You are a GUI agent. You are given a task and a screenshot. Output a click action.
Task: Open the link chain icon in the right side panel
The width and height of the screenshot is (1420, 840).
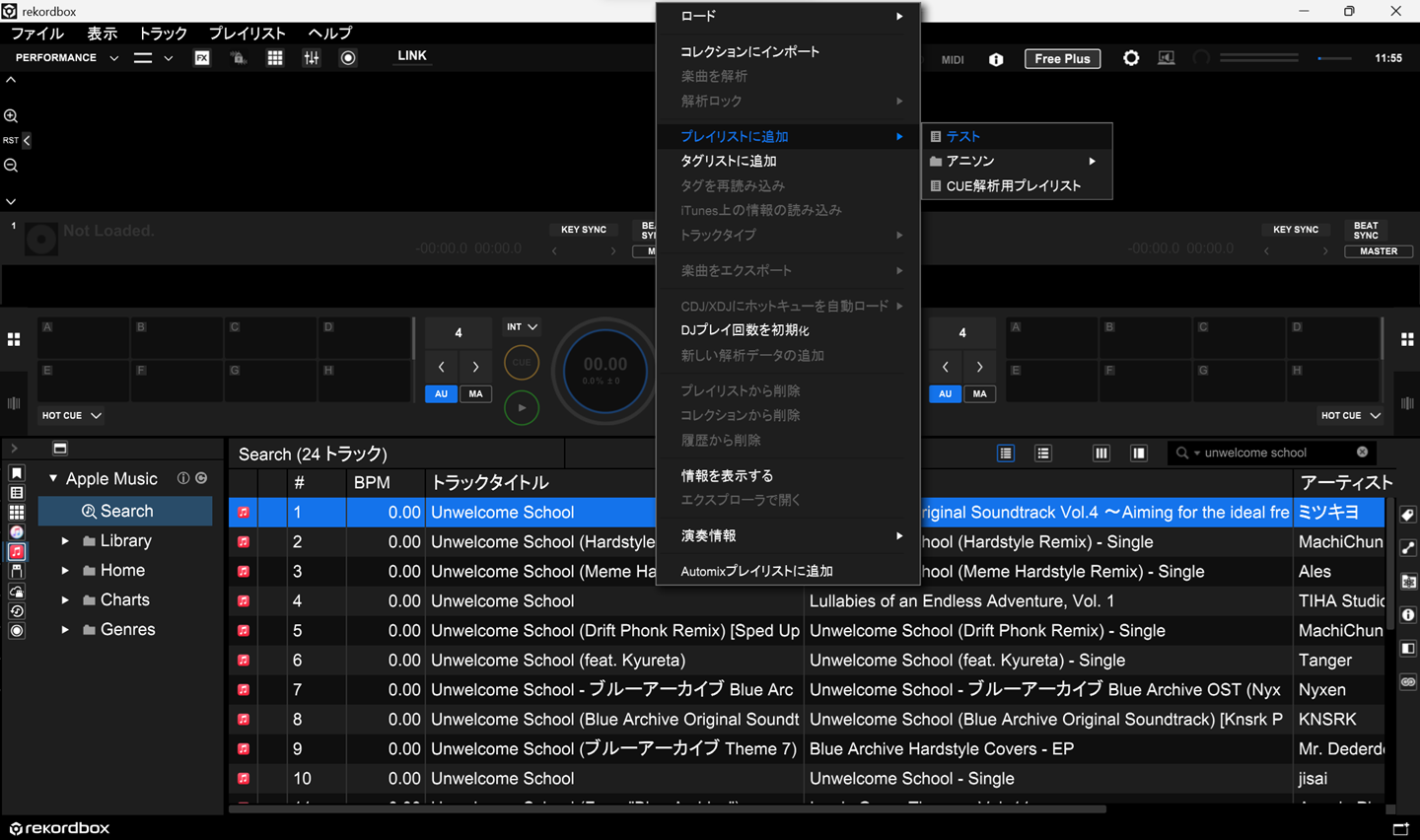point(1408,682)
